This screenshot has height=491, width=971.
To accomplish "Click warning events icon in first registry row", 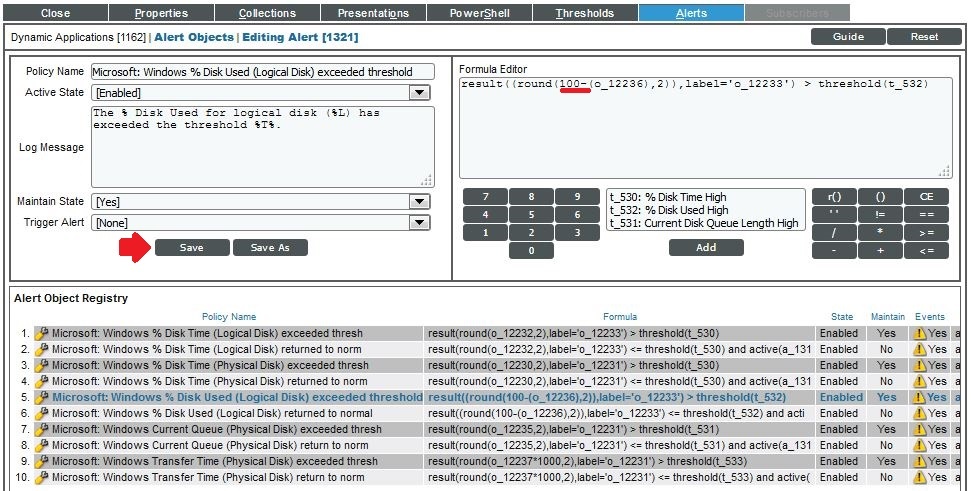I will [x=918, y=333].
